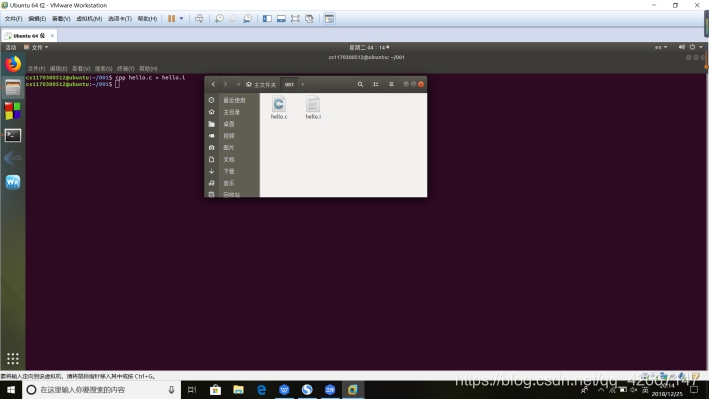Screen dimensions: 709x399
Task: Select the hello.i file
Action: point(313,108)
